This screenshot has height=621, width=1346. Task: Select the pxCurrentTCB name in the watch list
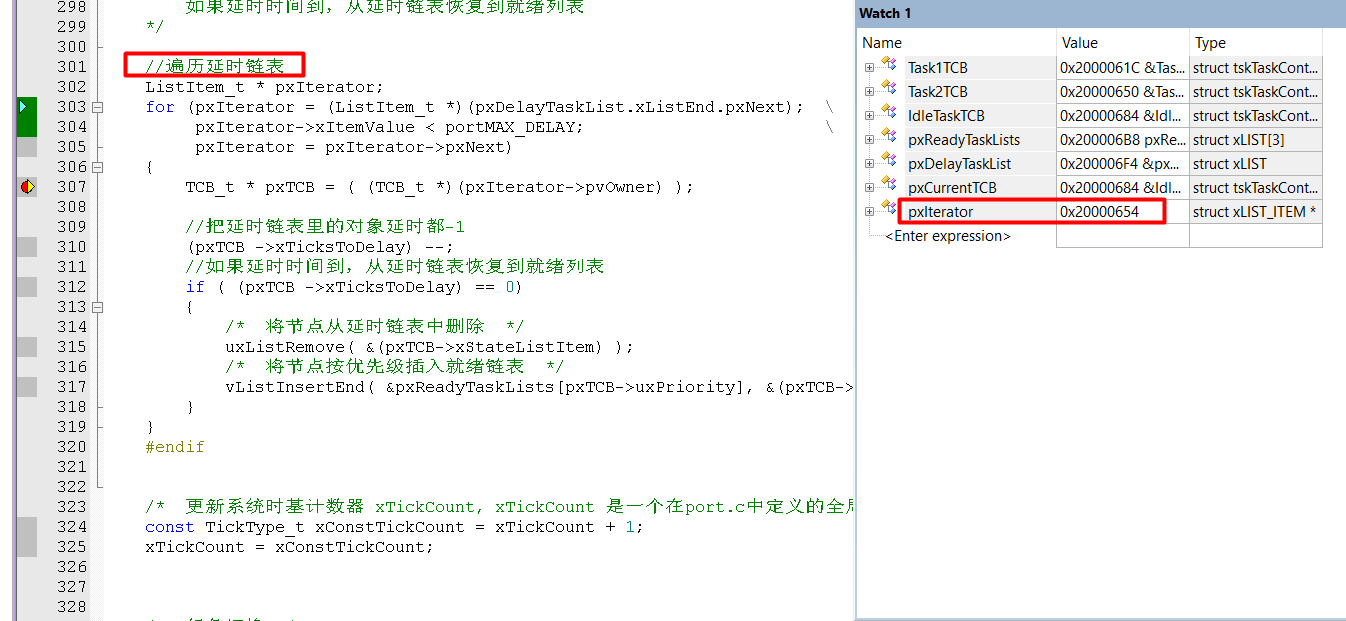pyautogui.click(x=952, y=188)
